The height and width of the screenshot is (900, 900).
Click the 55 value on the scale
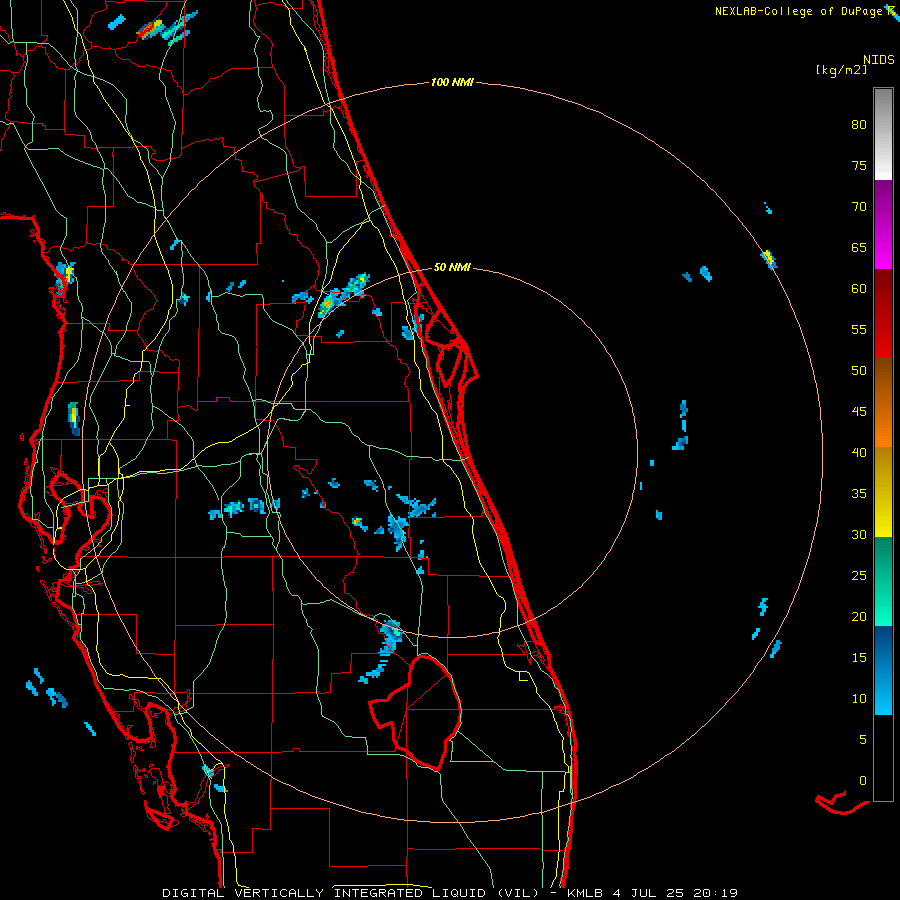point(859,329)
